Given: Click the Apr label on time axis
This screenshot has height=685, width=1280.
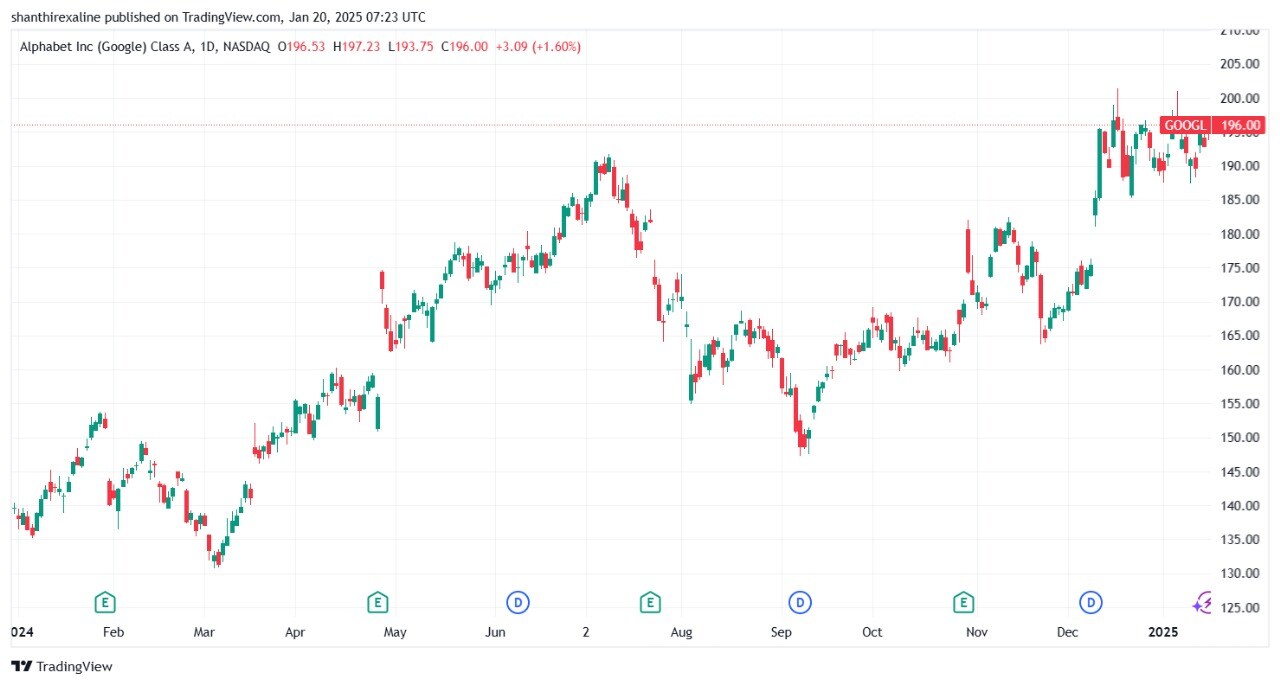Looking at the screenshot, I should point(295,632).
